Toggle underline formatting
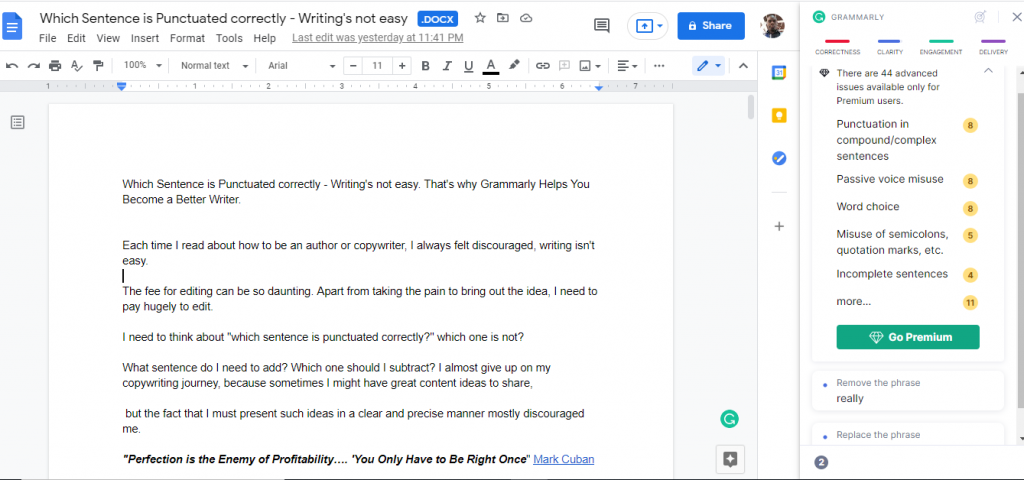 pos(468,65)
